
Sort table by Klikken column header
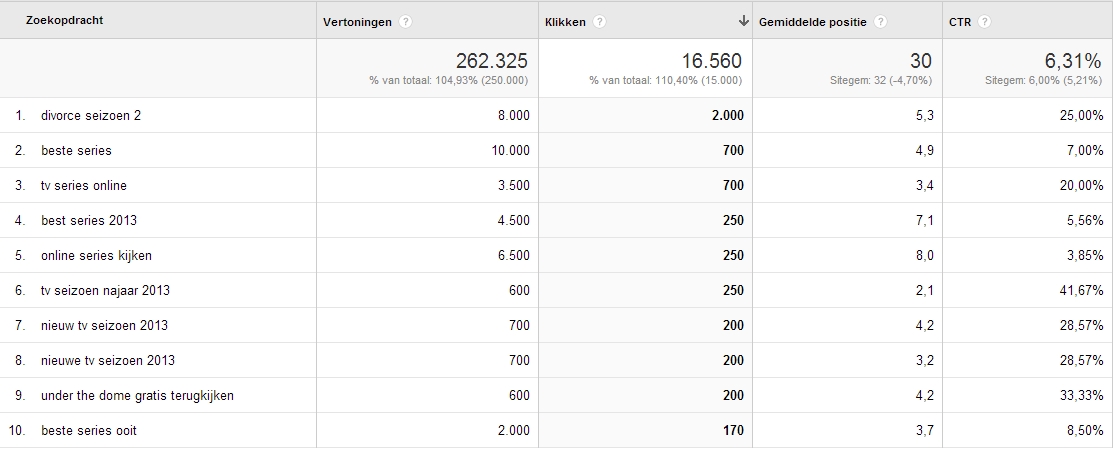(x=565, y=22)
